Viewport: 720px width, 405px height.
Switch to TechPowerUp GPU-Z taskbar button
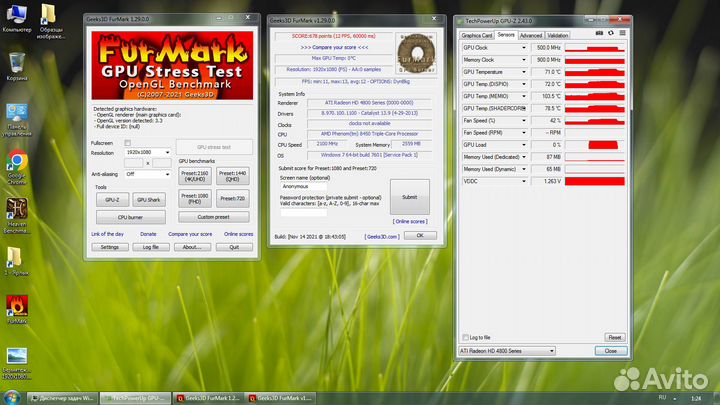tap(135, 398)
